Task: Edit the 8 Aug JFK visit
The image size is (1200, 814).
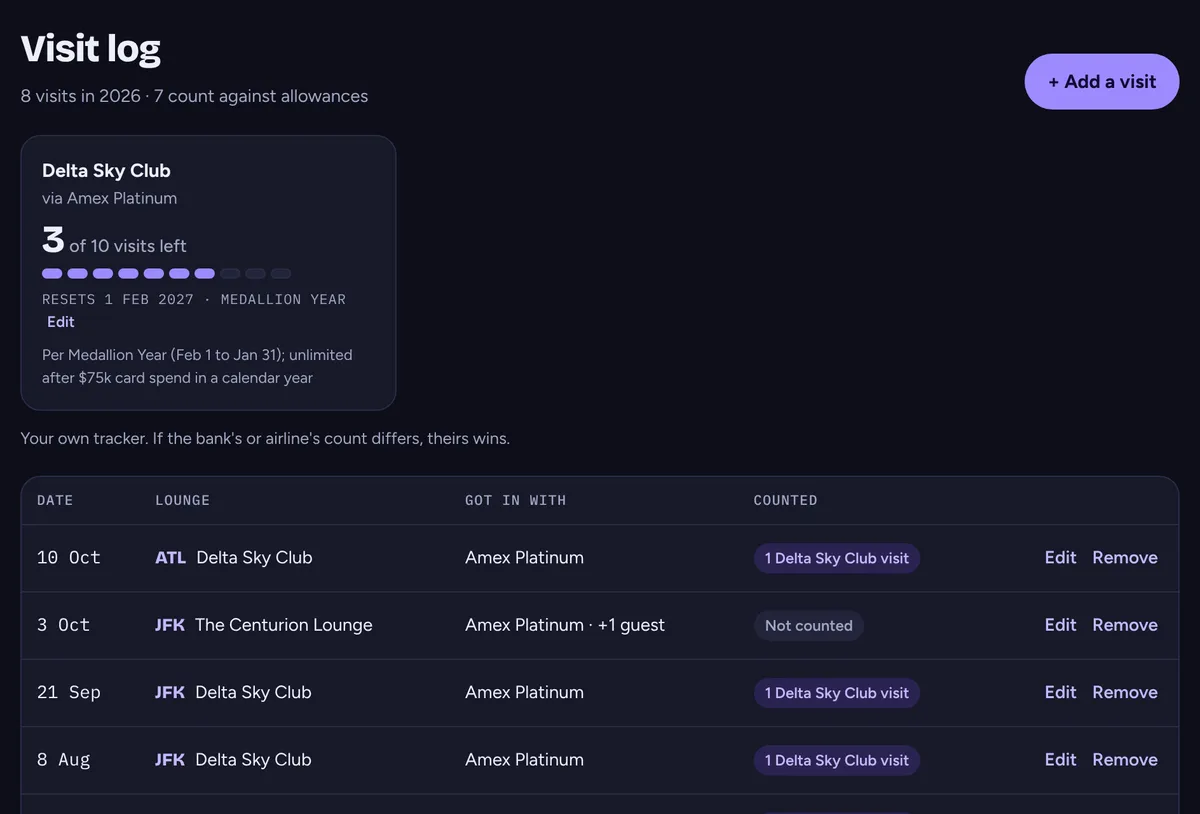Action: tap(1060, 760)
